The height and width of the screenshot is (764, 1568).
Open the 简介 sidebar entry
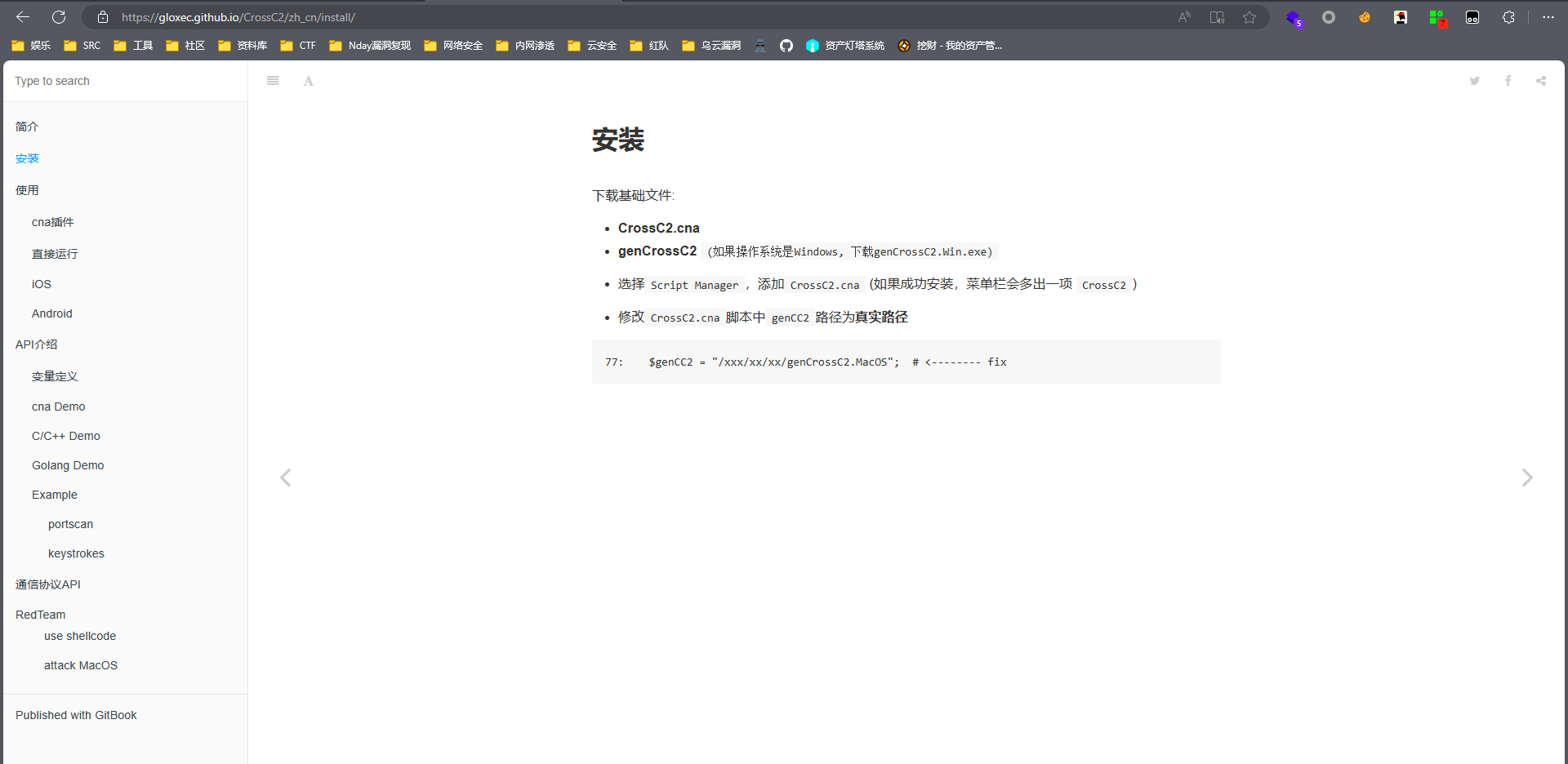(27, 127)
